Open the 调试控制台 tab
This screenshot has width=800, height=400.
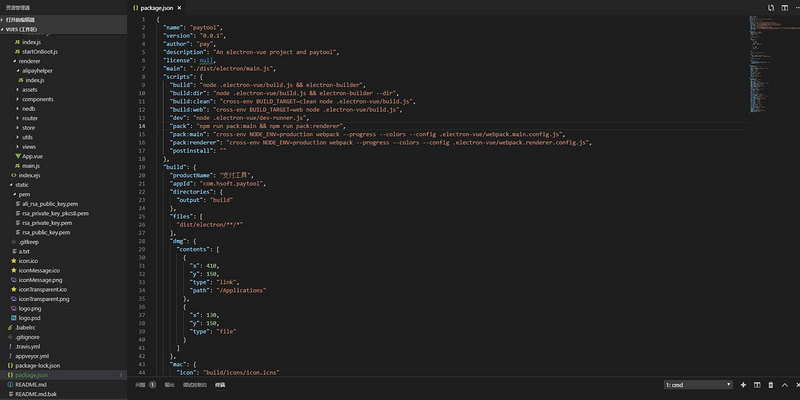pyautogui.click(x=195, y=384)
